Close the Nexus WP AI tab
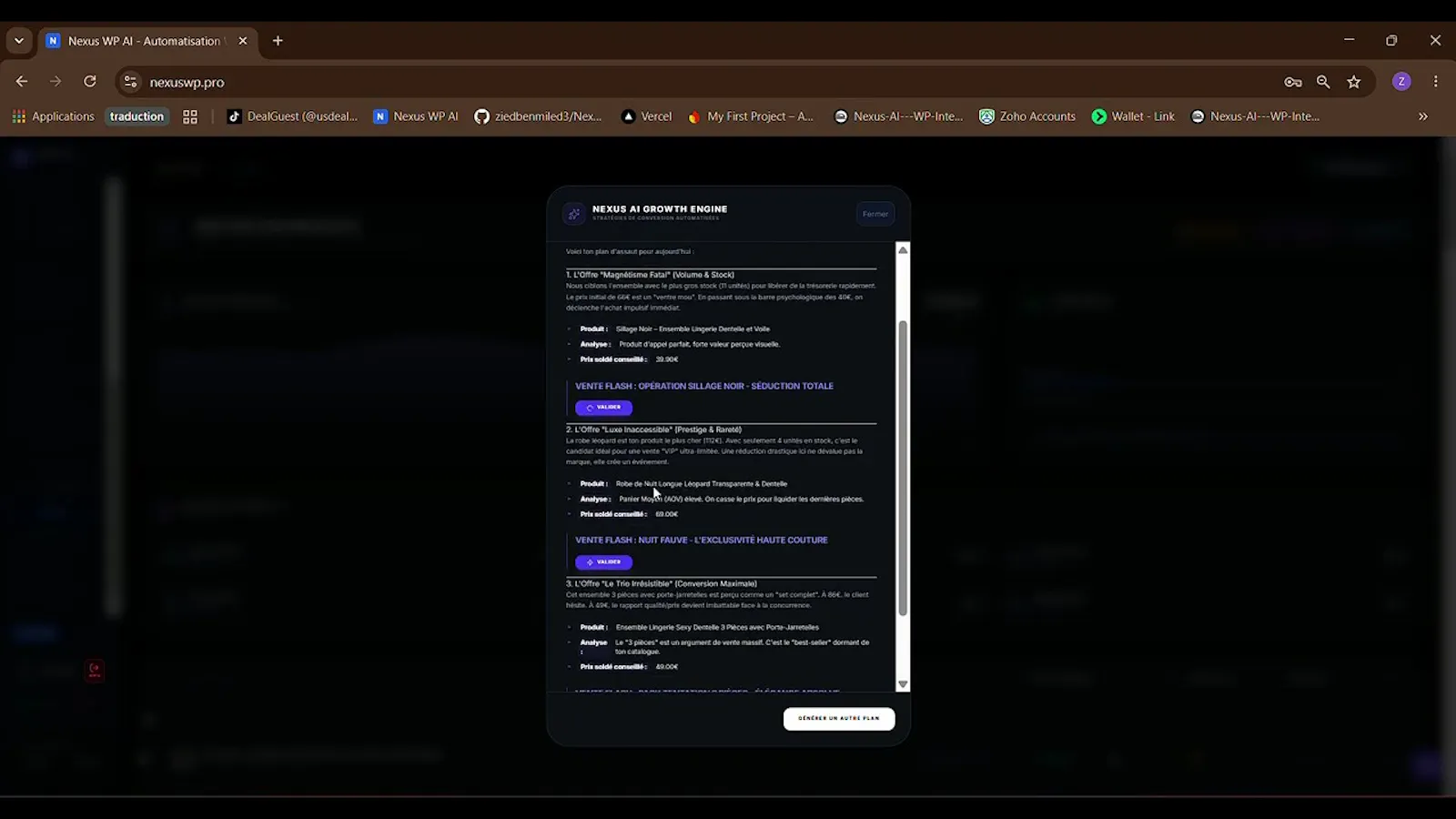Image resolution: width=1456 pixels, height=819 pixels. [x=243, y=41]
